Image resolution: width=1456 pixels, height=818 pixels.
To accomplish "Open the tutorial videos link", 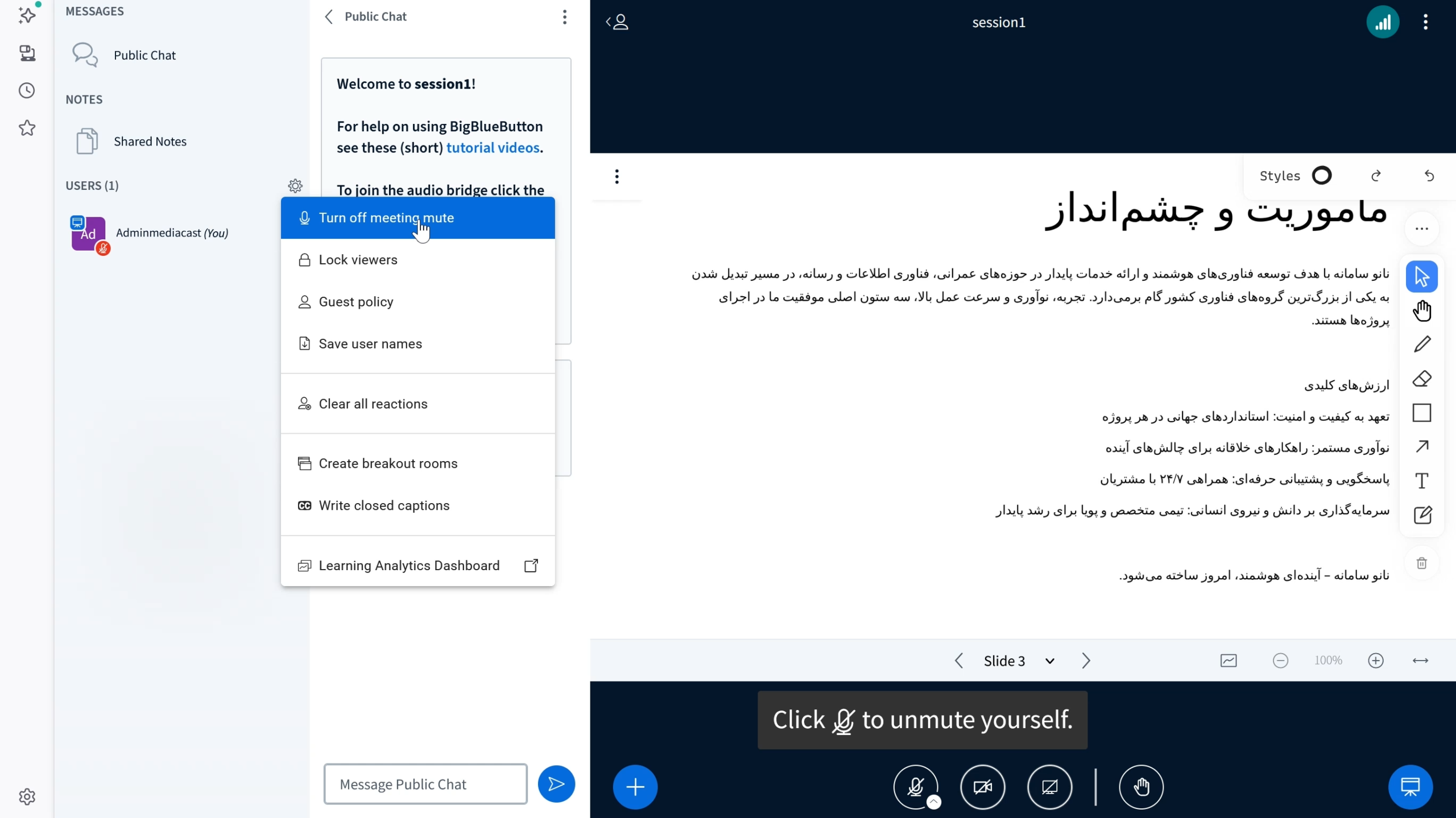I will click(493, 148).
